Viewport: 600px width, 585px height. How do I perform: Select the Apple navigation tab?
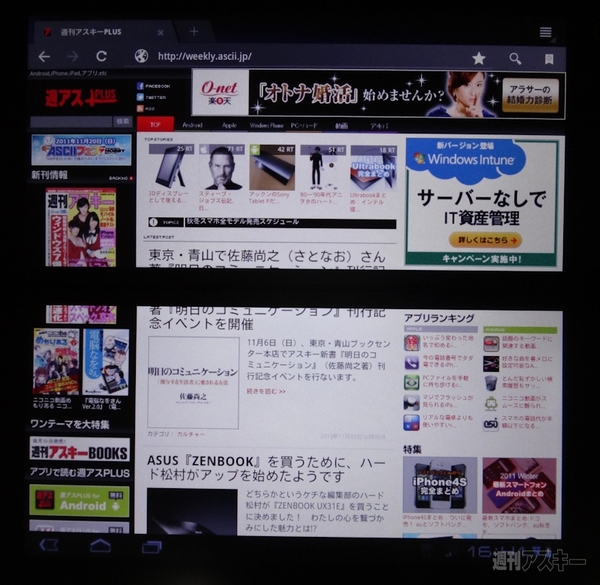click(229, 125)
